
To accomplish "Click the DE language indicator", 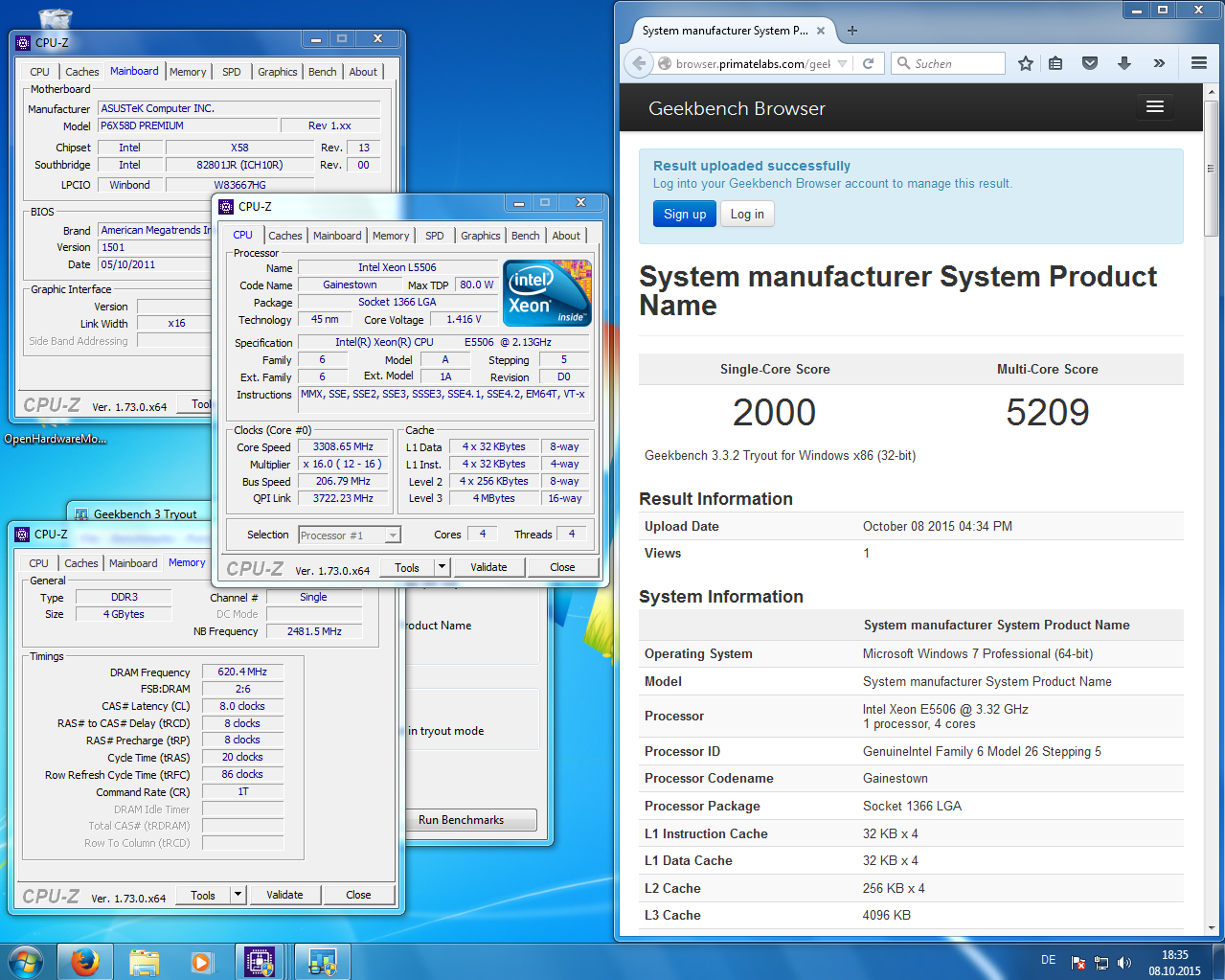I will 1048,960.
